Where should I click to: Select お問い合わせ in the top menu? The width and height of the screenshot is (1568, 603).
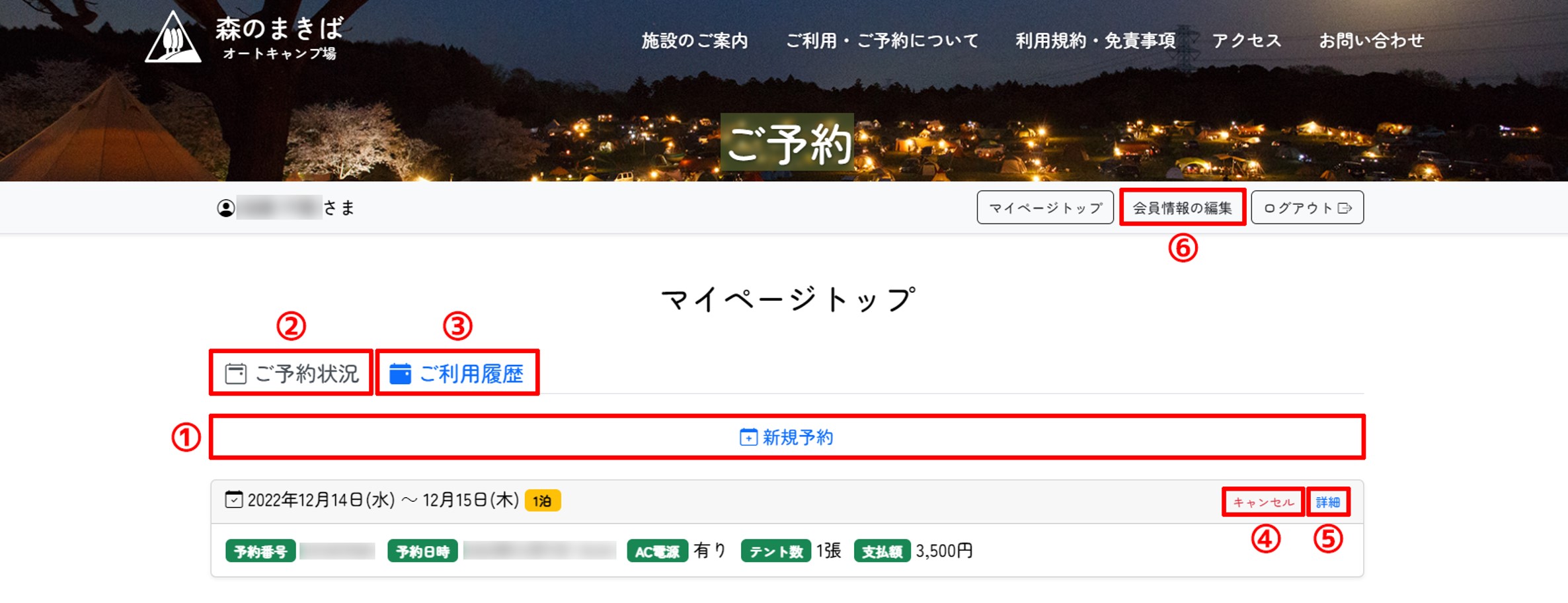[1372, 41]
